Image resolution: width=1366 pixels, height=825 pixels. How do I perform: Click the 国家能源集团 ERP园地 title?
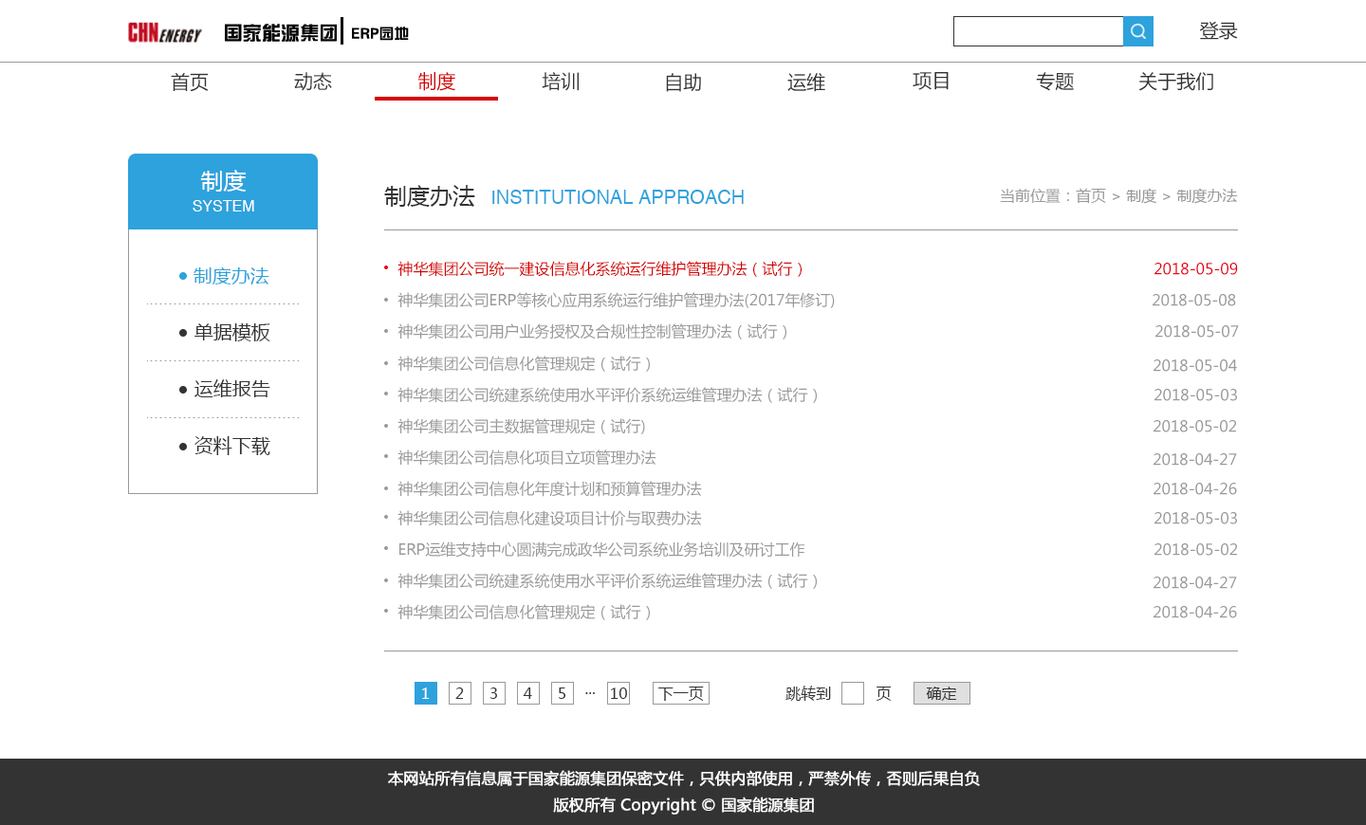click(316, 32)
